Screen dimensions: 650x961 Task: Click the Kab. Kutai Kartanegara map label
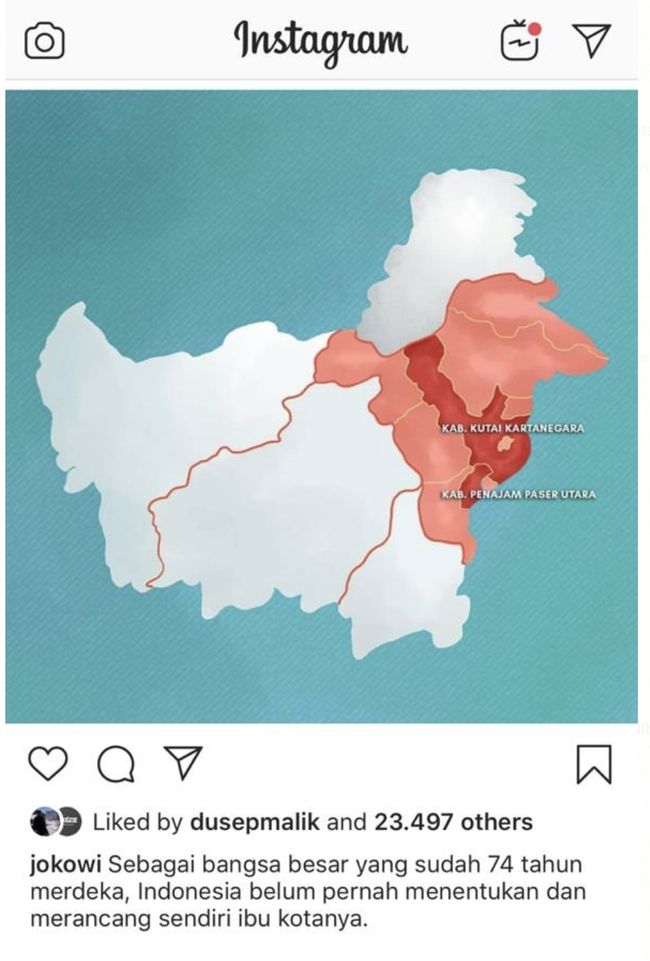pyautogui.click(x=512, y=428)
